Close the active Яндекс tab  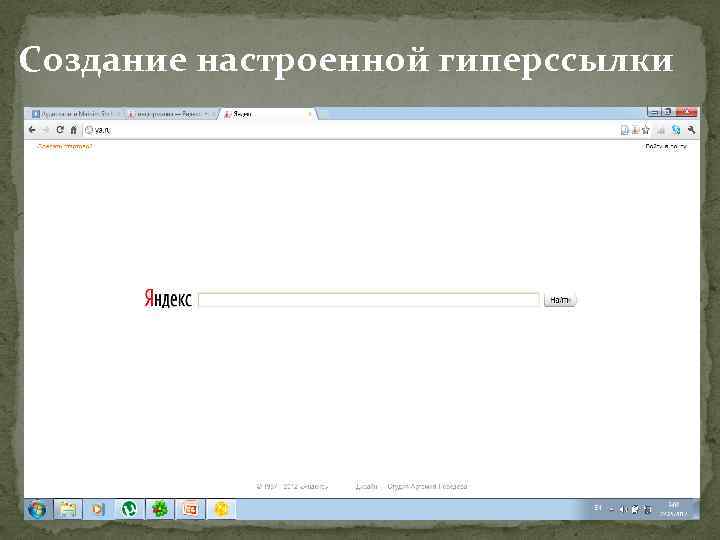point(310,114)
